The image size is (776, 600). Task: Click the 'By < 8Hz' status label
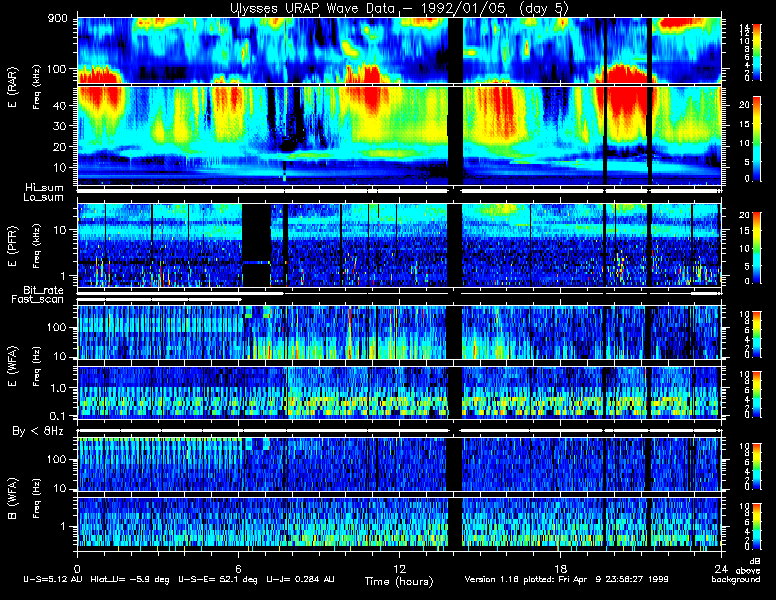[38, 432]
